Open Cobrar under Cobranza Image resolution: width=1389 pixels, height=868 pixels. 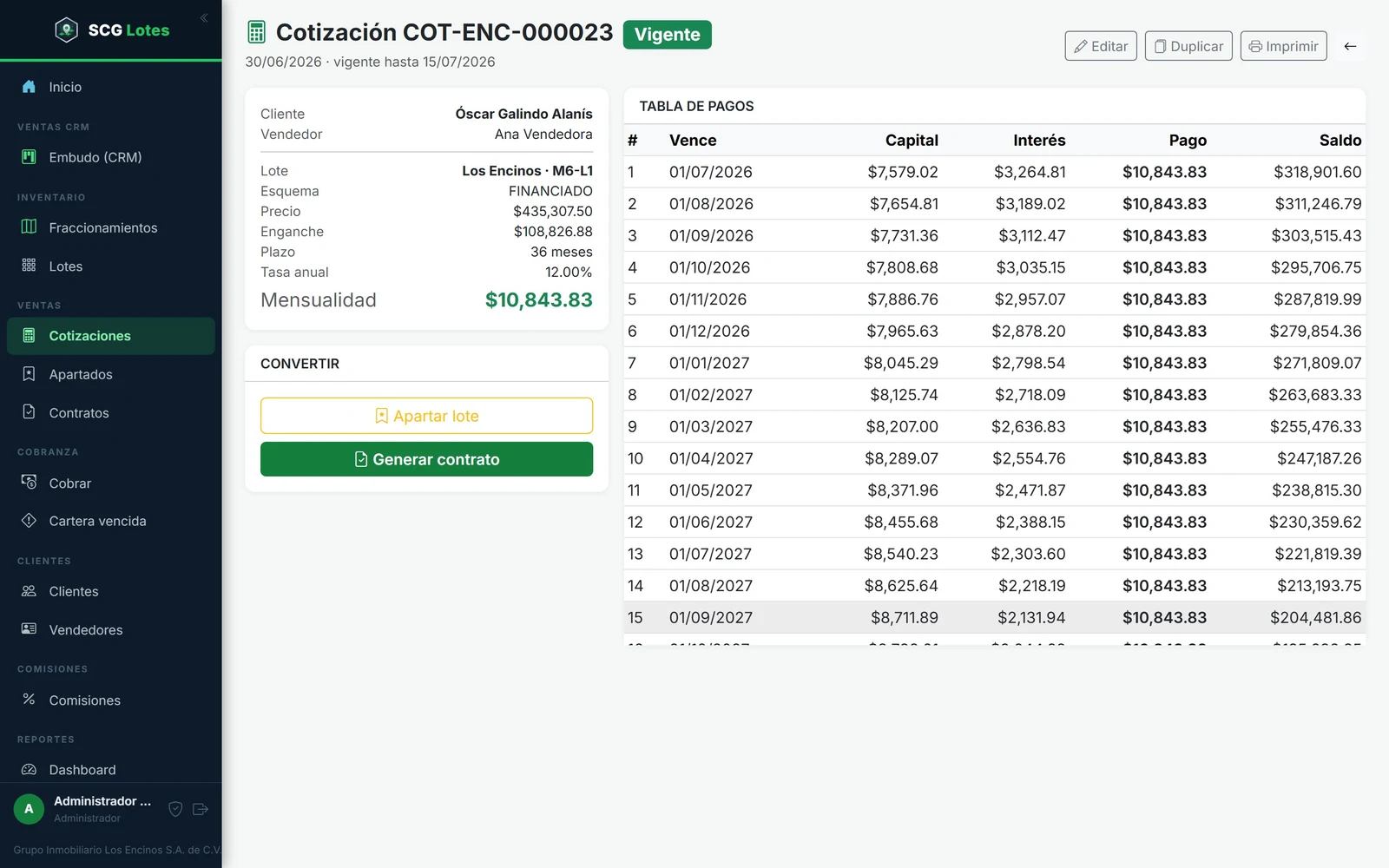pos(110,483)
